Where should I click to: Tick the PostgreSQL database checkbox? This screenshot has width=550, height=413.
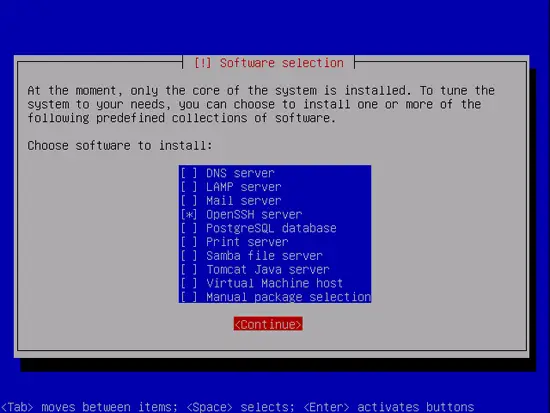[x=189, y=228]
